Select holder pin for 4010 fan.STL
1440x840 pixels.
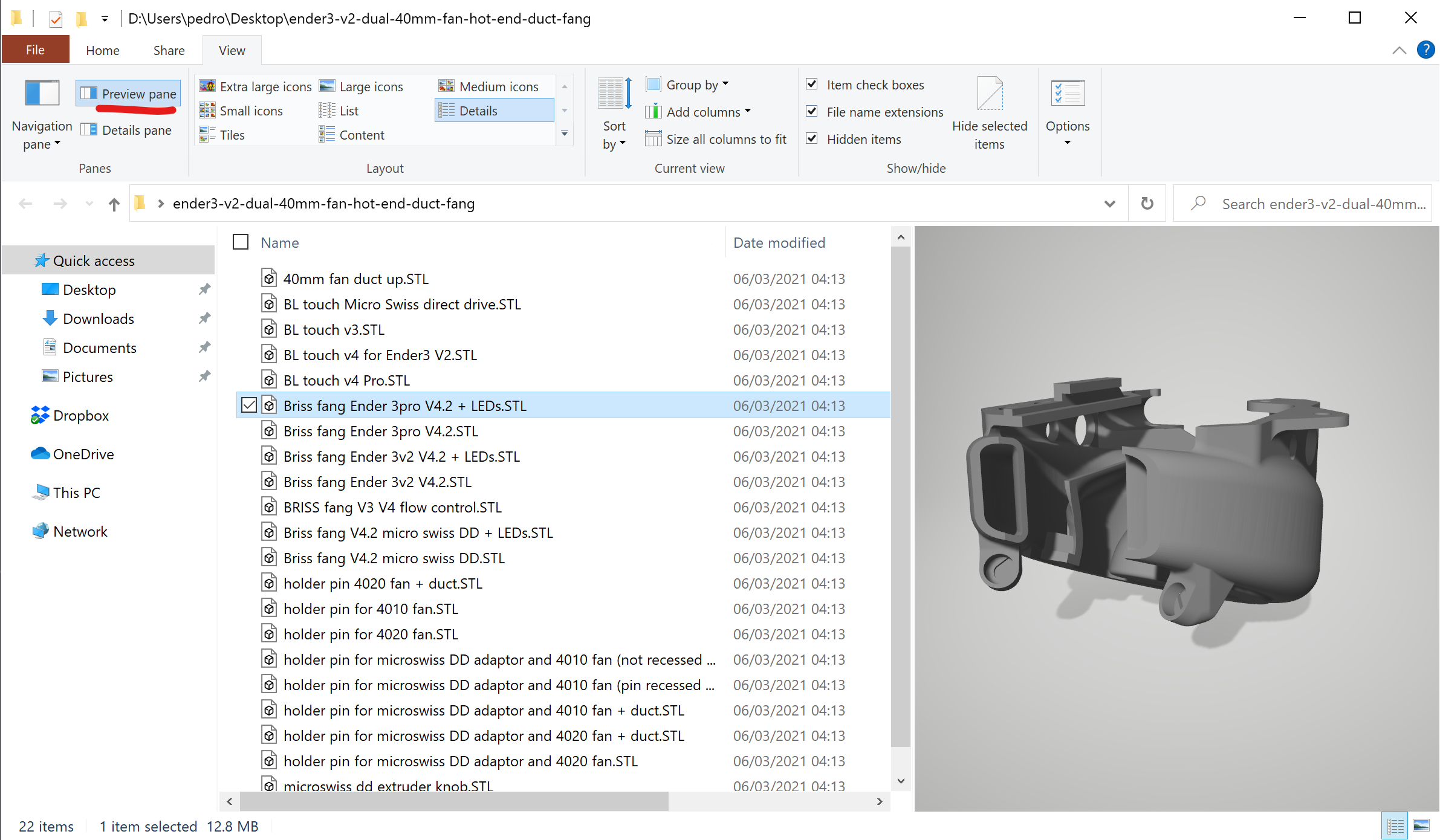pos(371,609)
